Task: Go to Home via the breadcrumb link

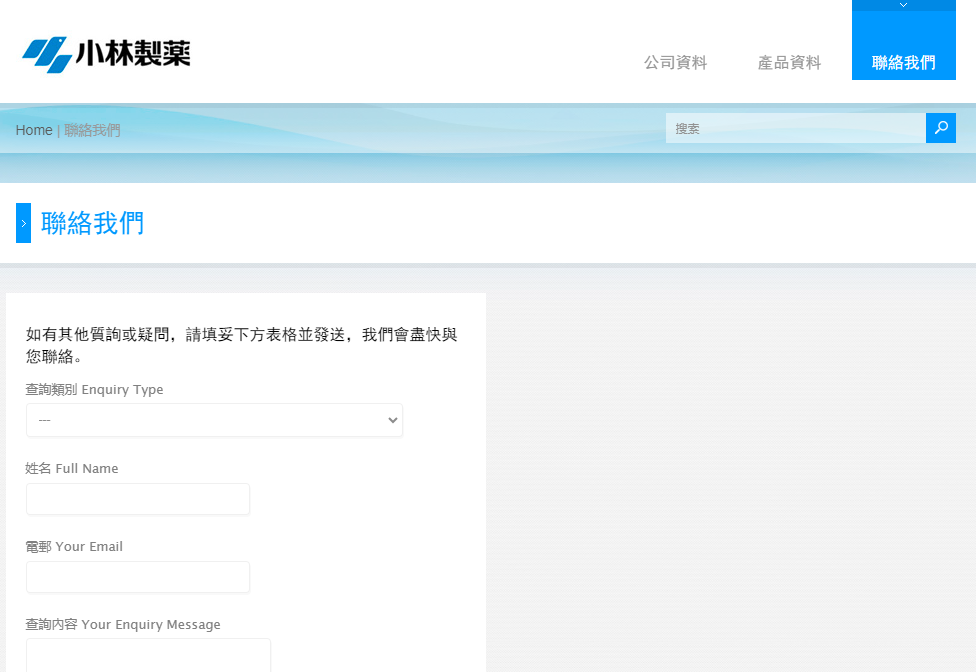Action: (x=34, y=130)
